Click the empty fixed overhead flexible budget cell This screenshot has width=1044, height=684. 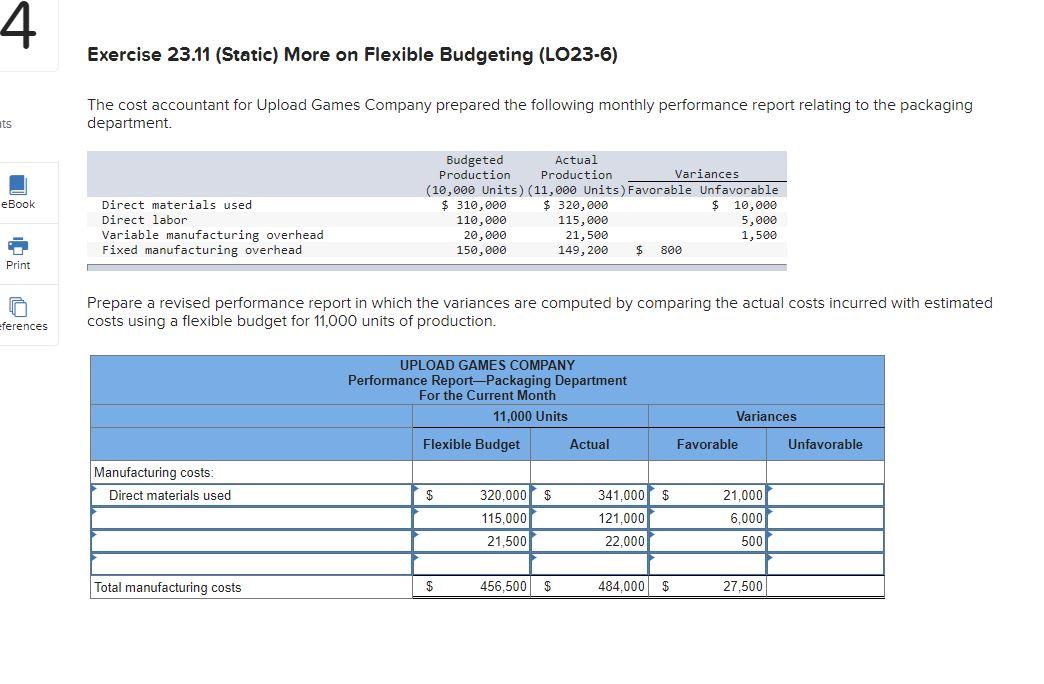coord(470,563)
